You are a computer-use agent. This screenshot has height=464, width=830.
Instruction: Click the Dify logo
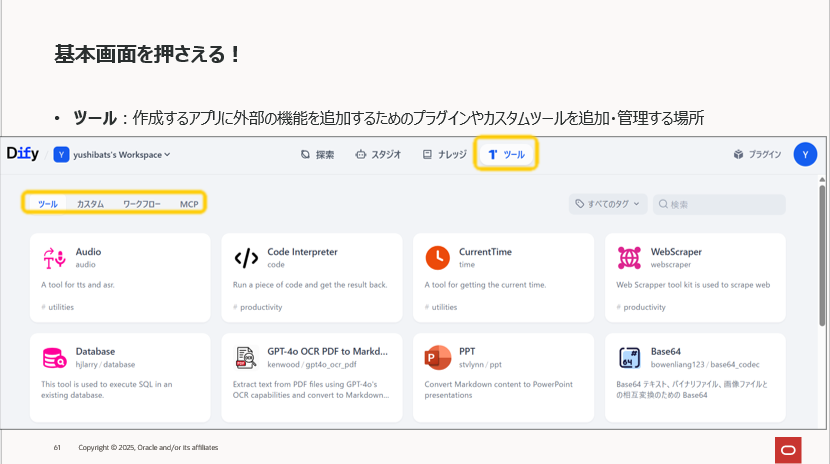tap(23, 153)
